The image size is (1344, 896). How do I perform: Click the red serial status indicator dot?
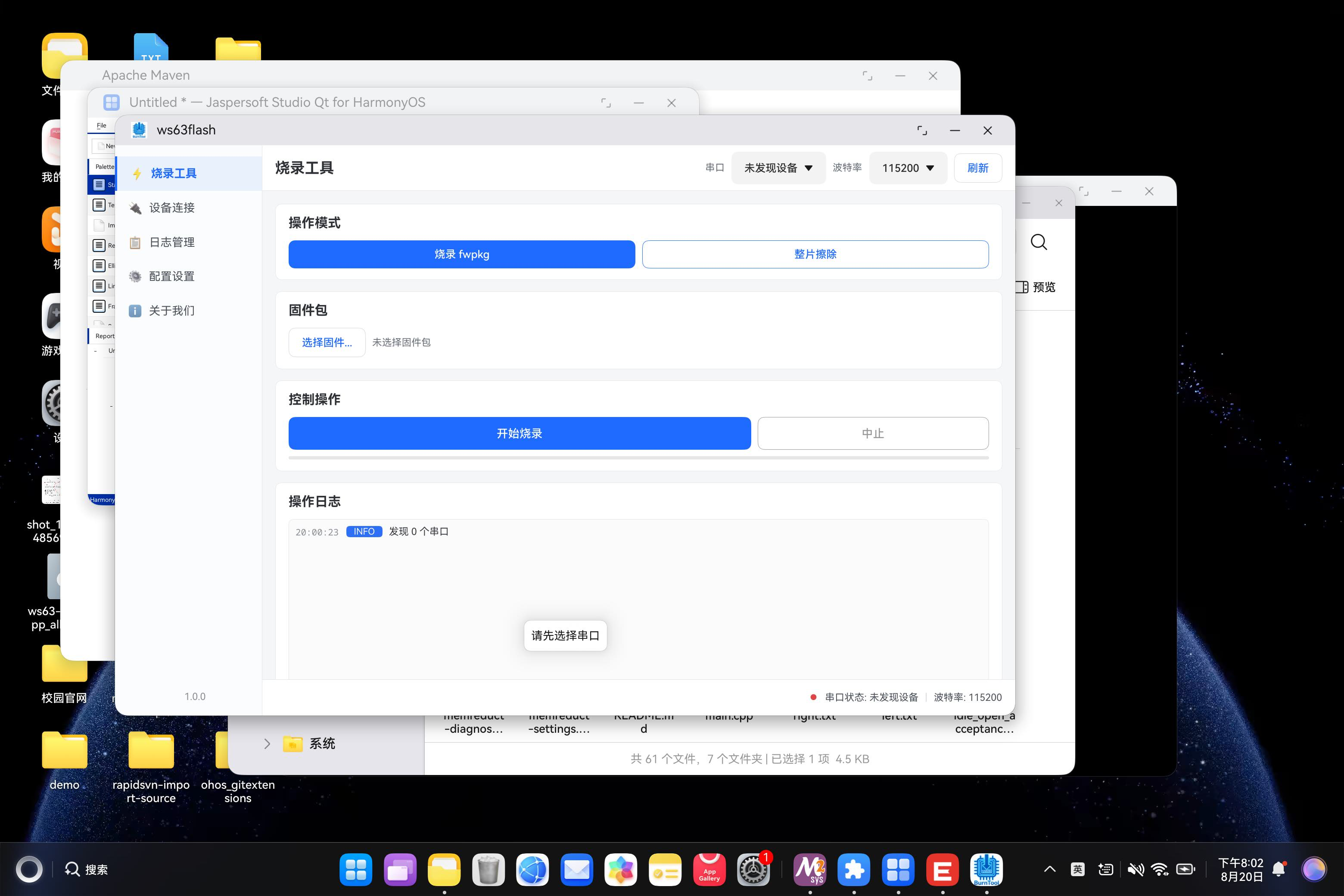813,697
